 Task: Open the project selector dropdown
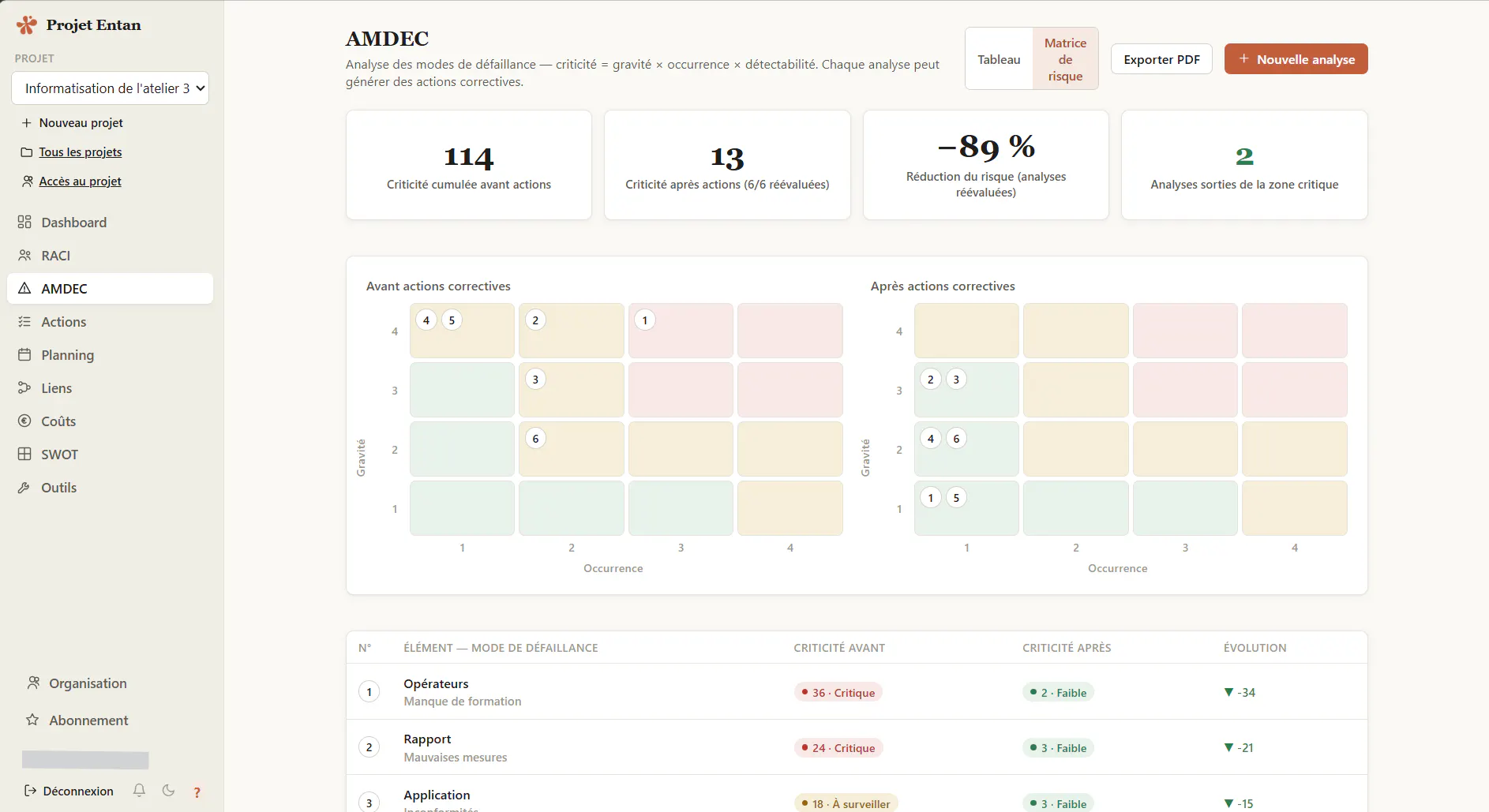click(x=111, y=88)
